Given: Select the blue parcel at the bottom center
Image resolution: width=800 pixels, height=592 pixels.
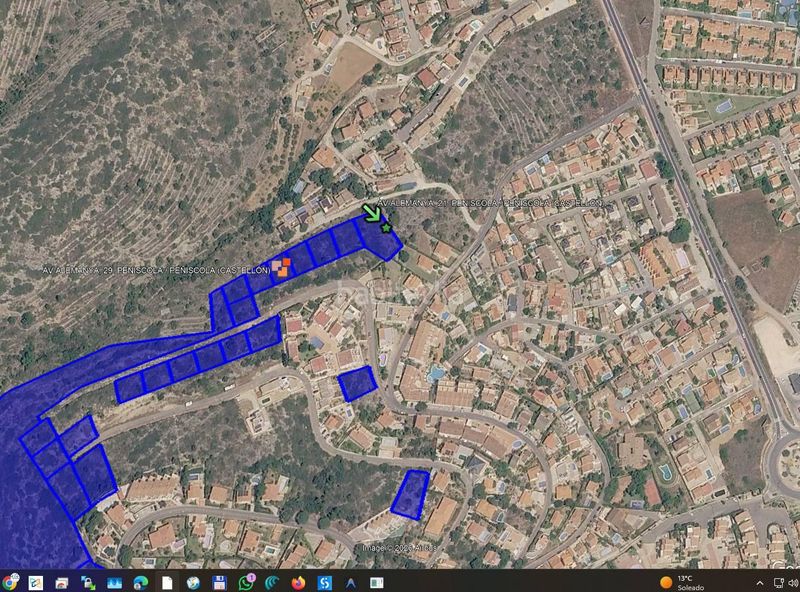Looking at the screenshot, I should pyautogui.click(x=411, y=495).
